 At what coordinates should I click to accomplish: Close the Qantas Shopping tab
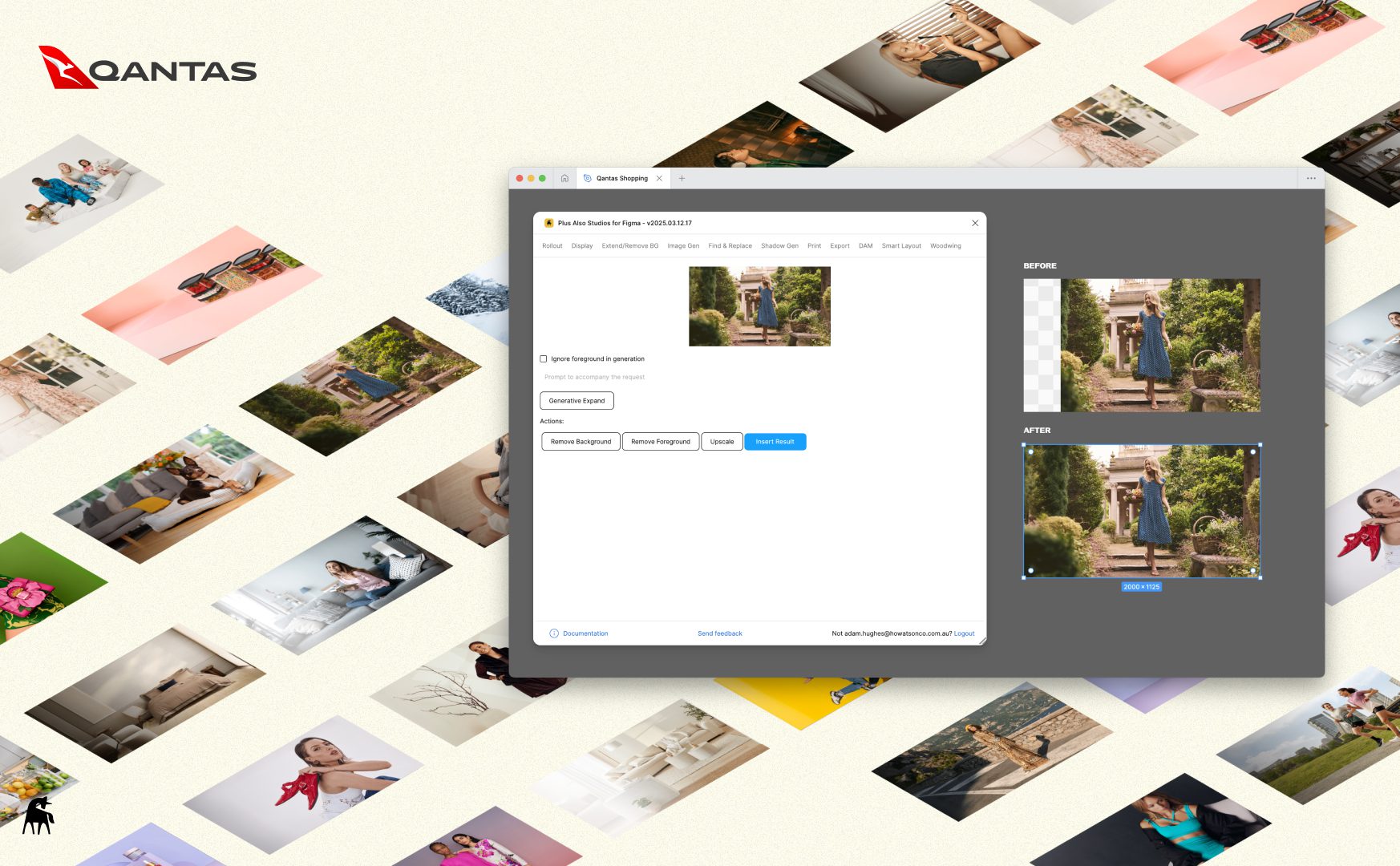pyautogui.click(x=659, y=178)
